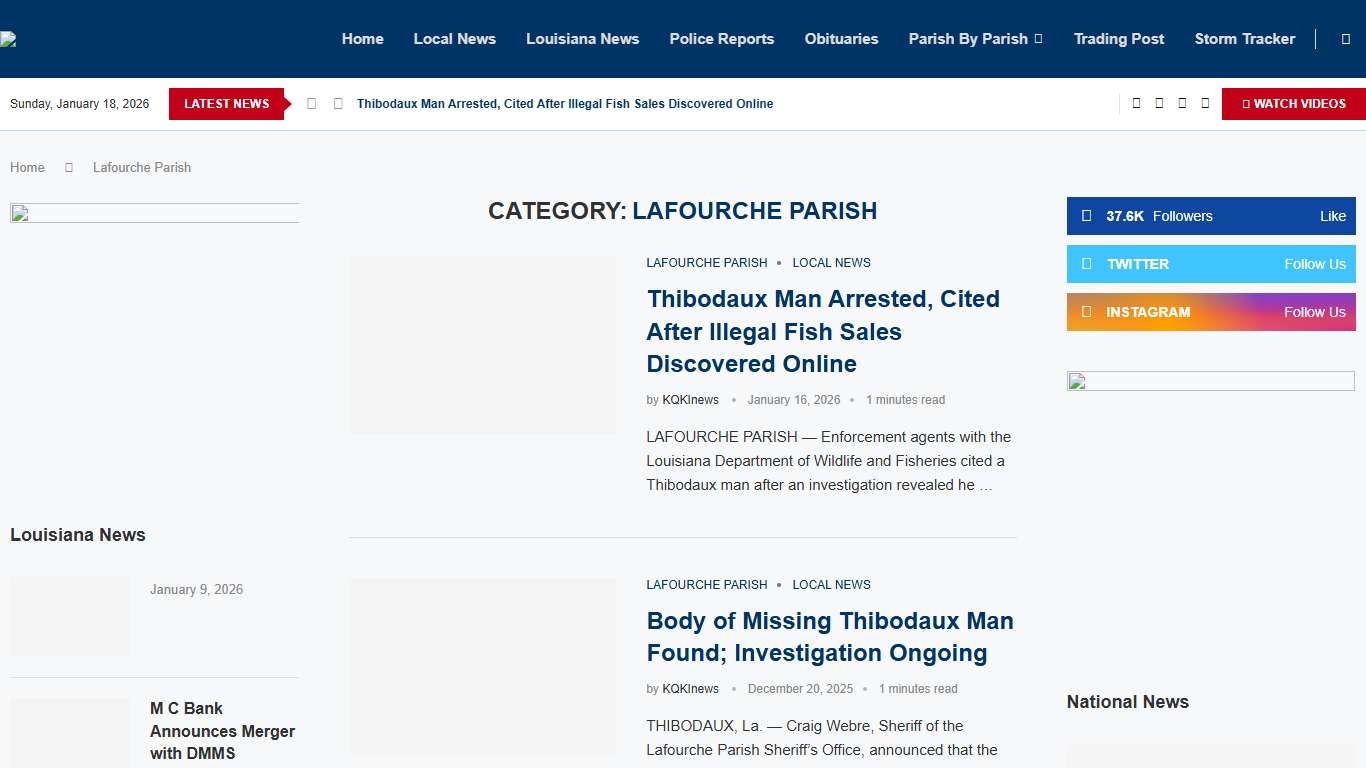The width and height of the screenshot is (1366, 768).
Task: Open the breadcrumb separator after Home
Action: coord(69,167)
